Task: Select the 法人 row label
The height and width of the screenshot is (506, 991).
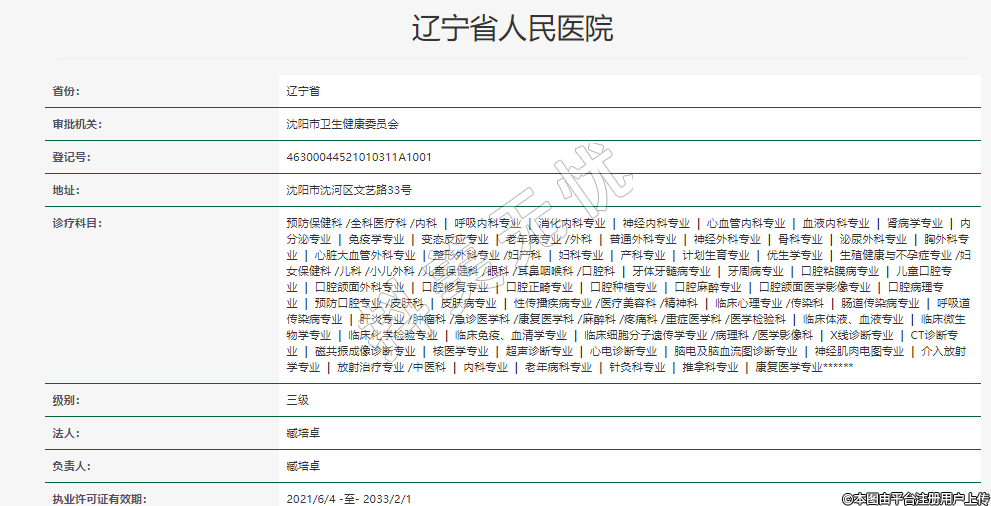Action: (x=66, y=433)
